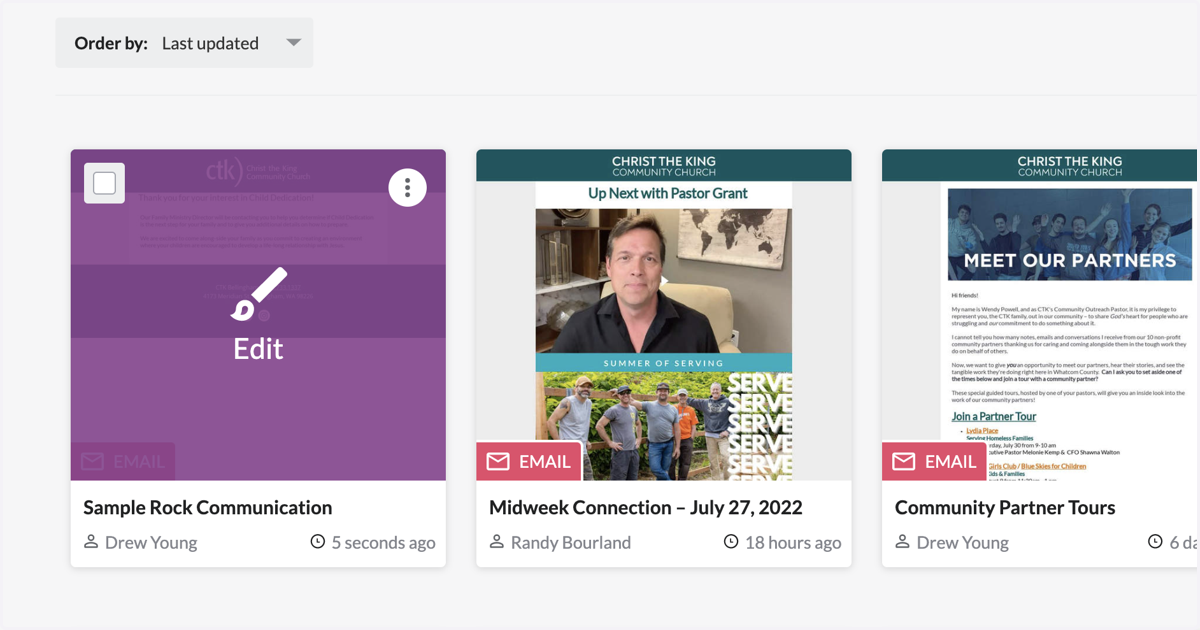Viewport: 1200px width, 630px height.
Task: Click the 18 hours ago timestamp
Action: coord(793,543)
